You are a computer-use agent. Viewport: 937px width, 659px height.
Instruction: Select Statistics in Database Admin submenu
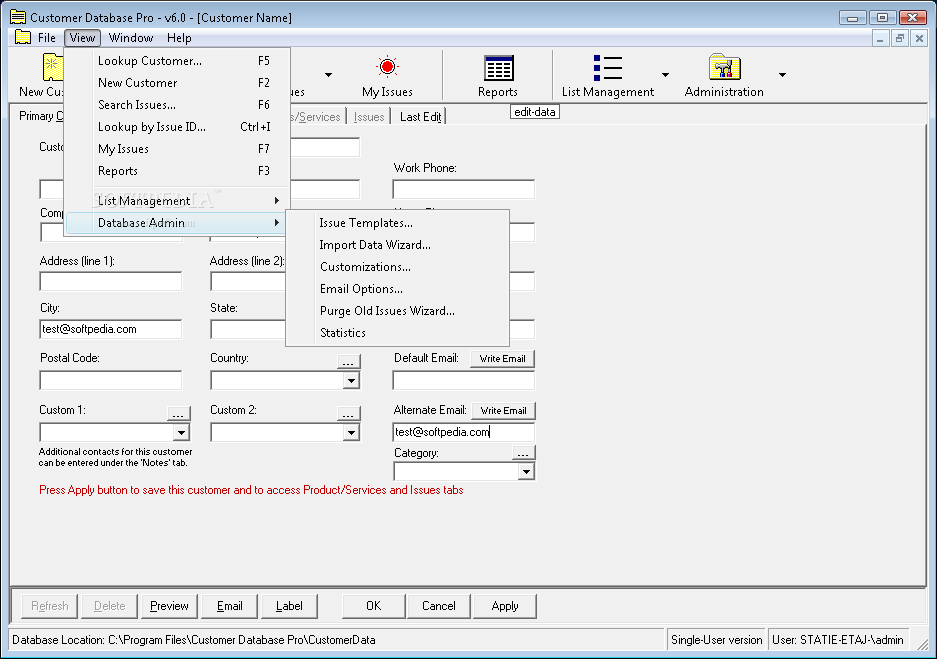pos(397,333)
